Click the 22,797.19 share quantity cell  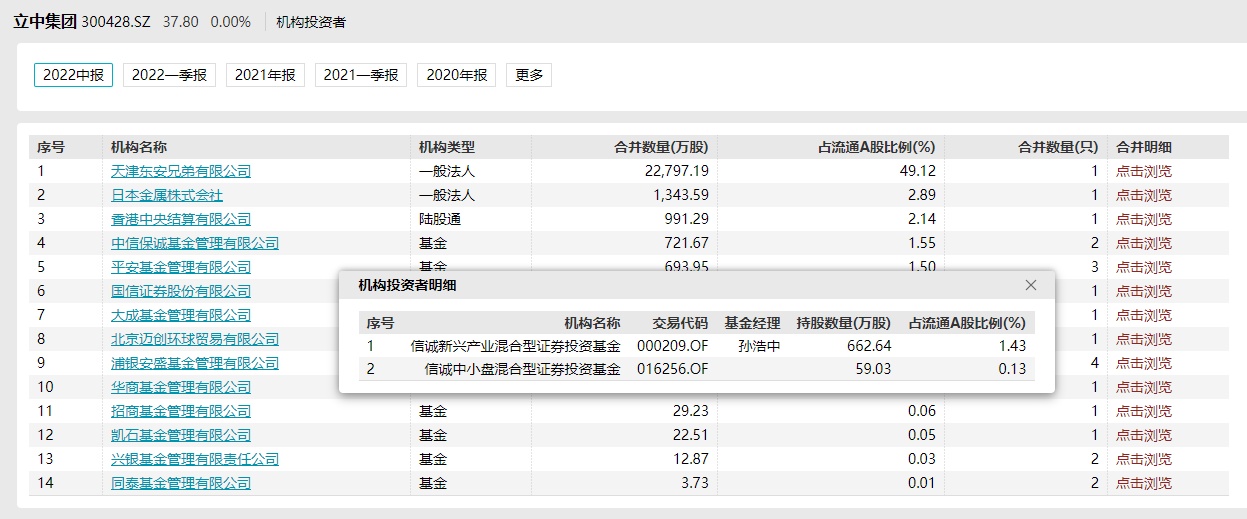click(x=677, y=171)
